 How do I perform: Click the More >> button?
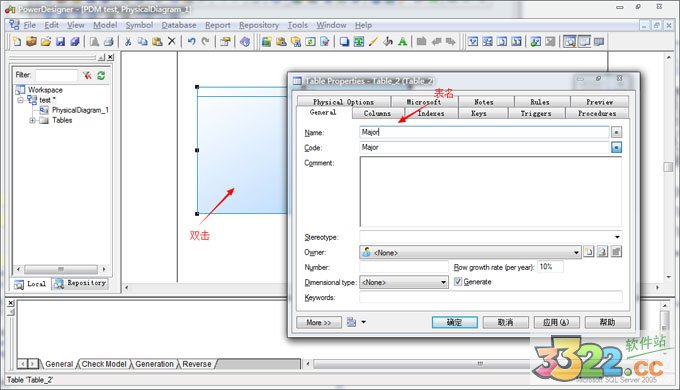coord(319,322)
